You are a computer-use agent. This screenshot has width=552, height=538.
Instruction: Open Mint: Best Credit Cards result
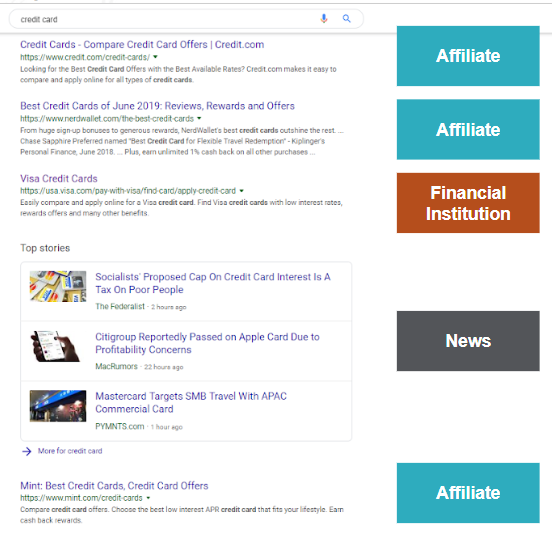tap(114, 486)
